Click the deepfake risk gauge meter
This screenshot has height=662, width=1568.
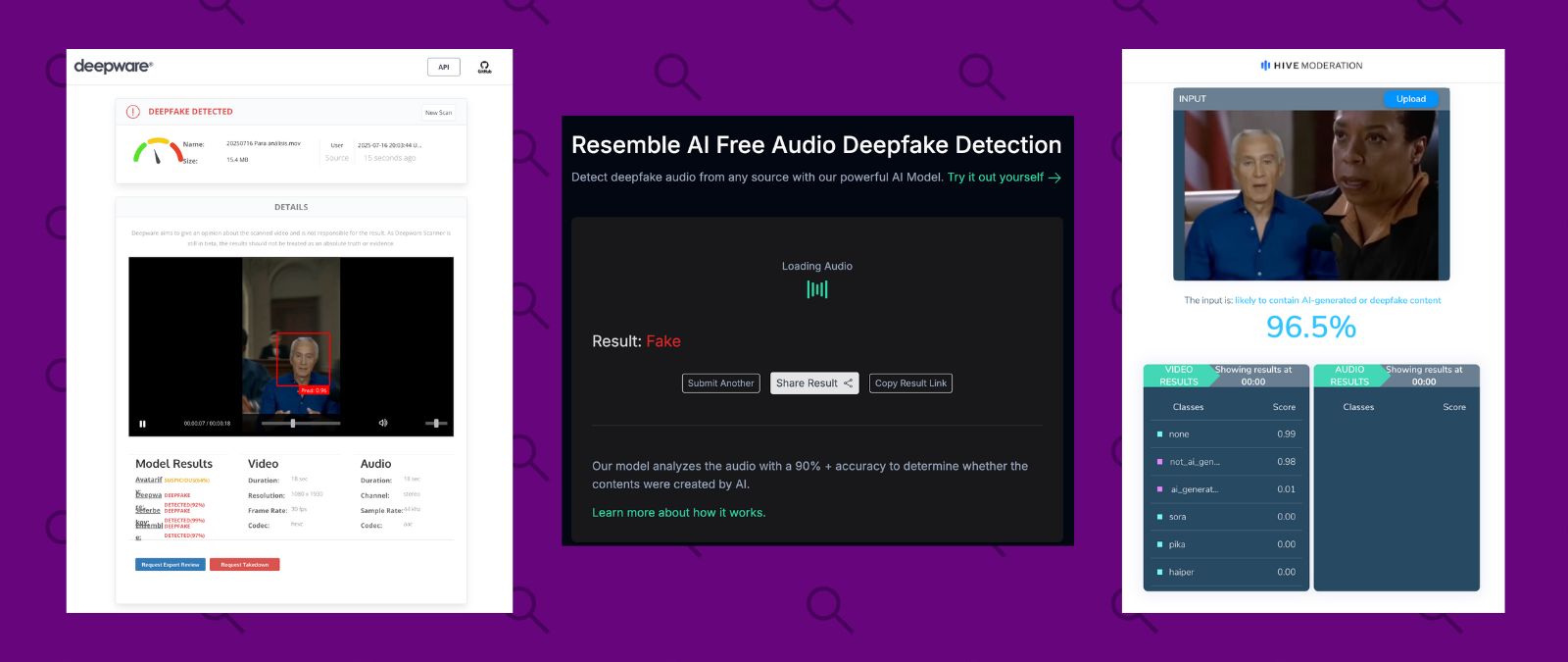click(x=158, y=151)
